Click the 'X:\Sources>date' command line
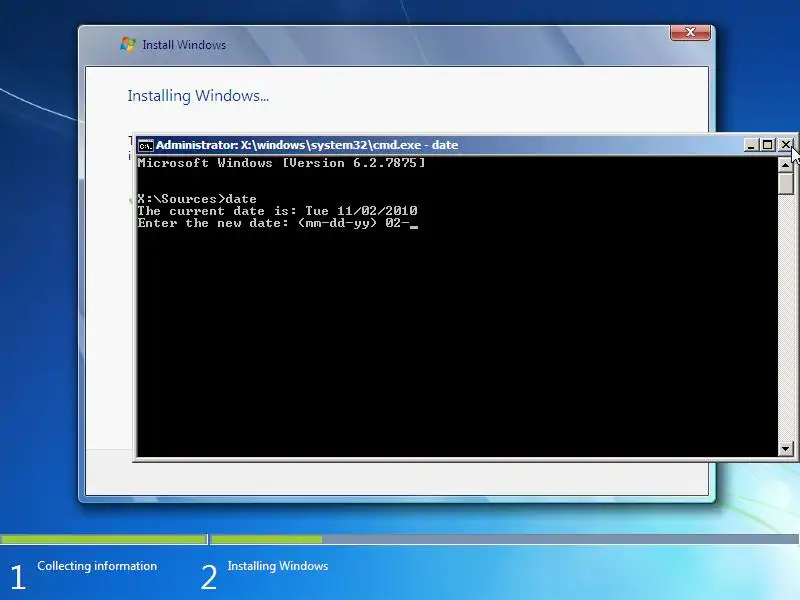Image resolution: width=800 pixels, height=600 pixels. (x=197, y=199)
